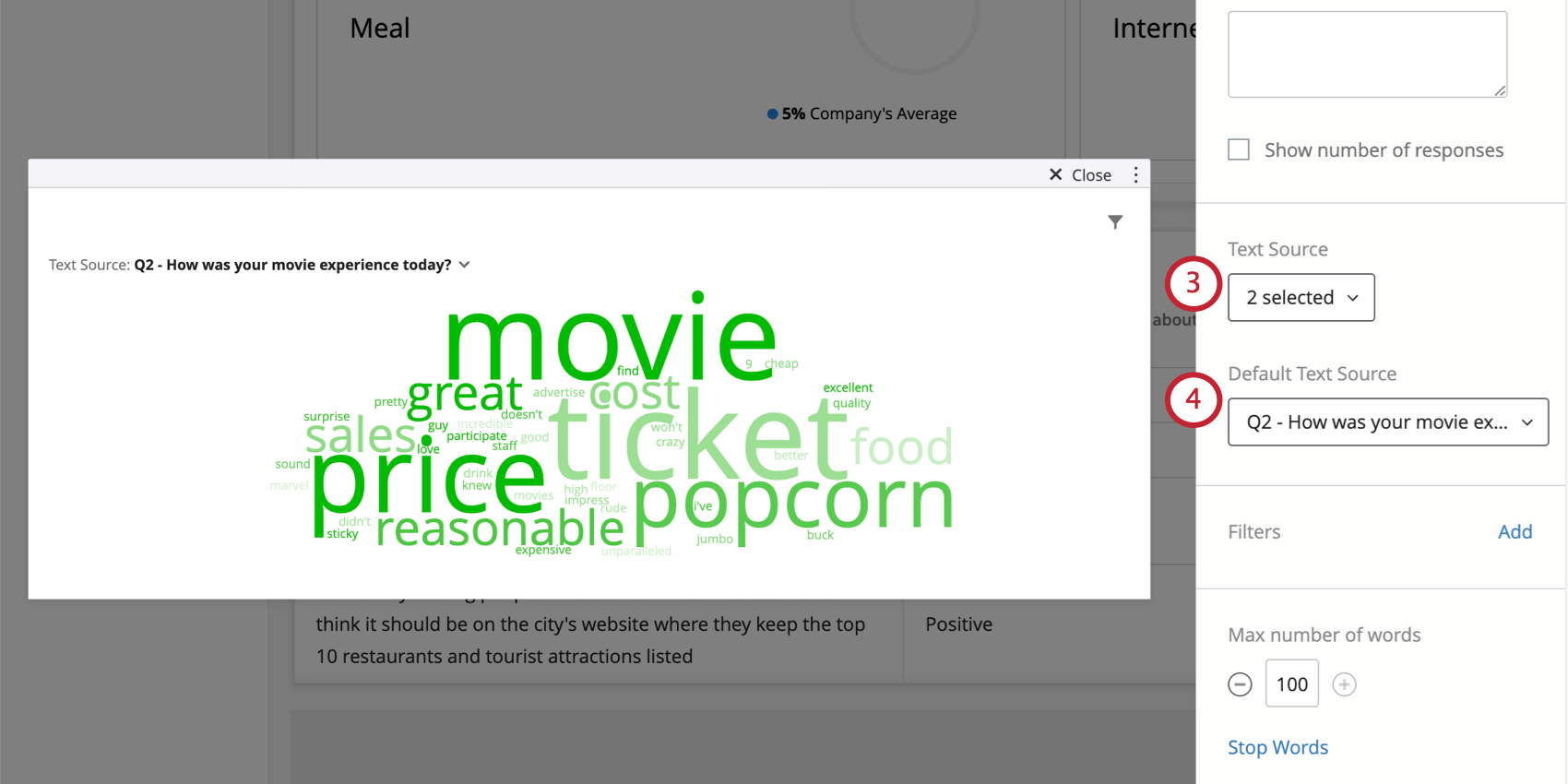Image resolution: width=1568 pixels, height=784 pixels.
Task: Select the word 'cost' in the cloud
Action: 636,394
